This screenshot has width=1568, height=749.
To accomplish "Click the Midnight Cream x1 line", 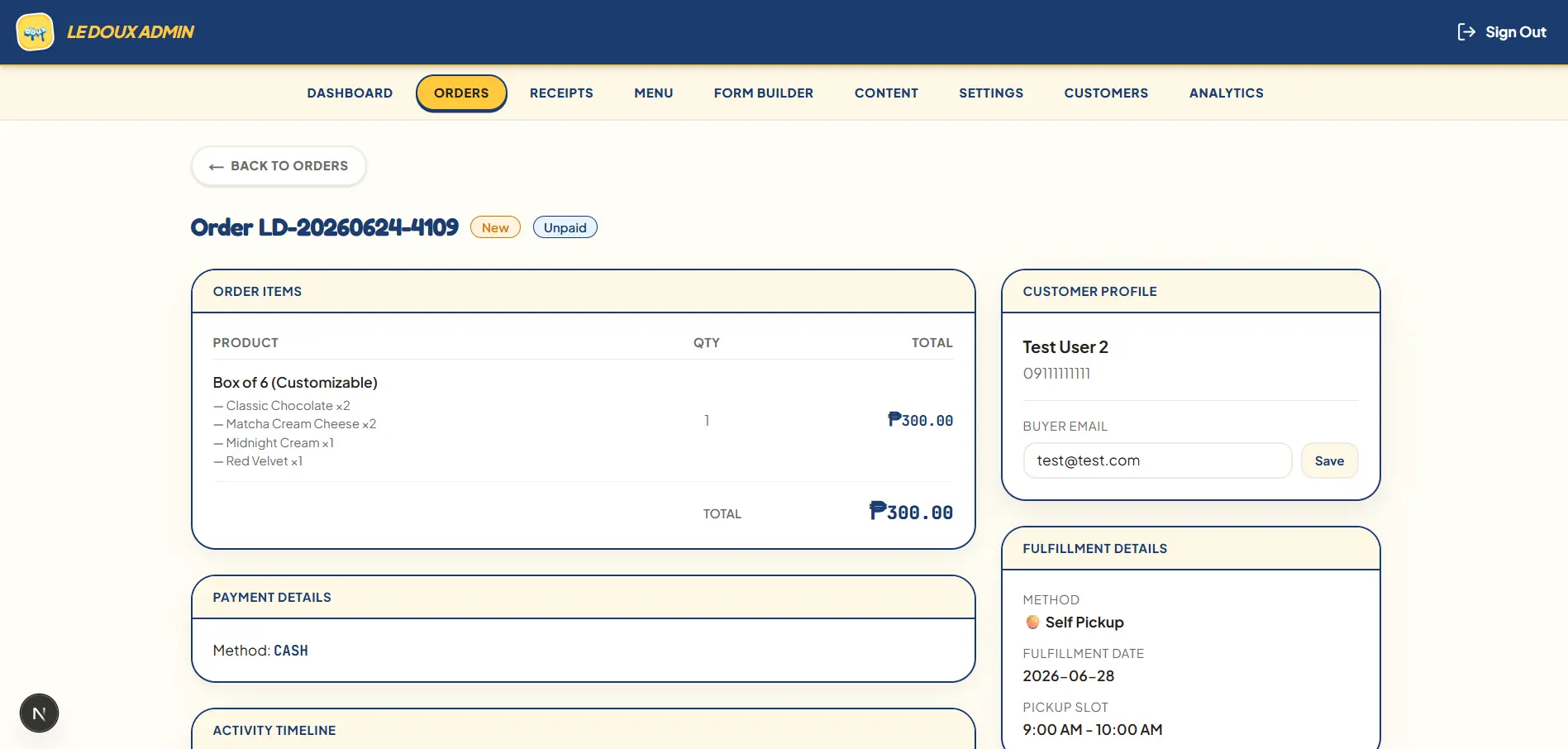I will click(x=274, y=443).
